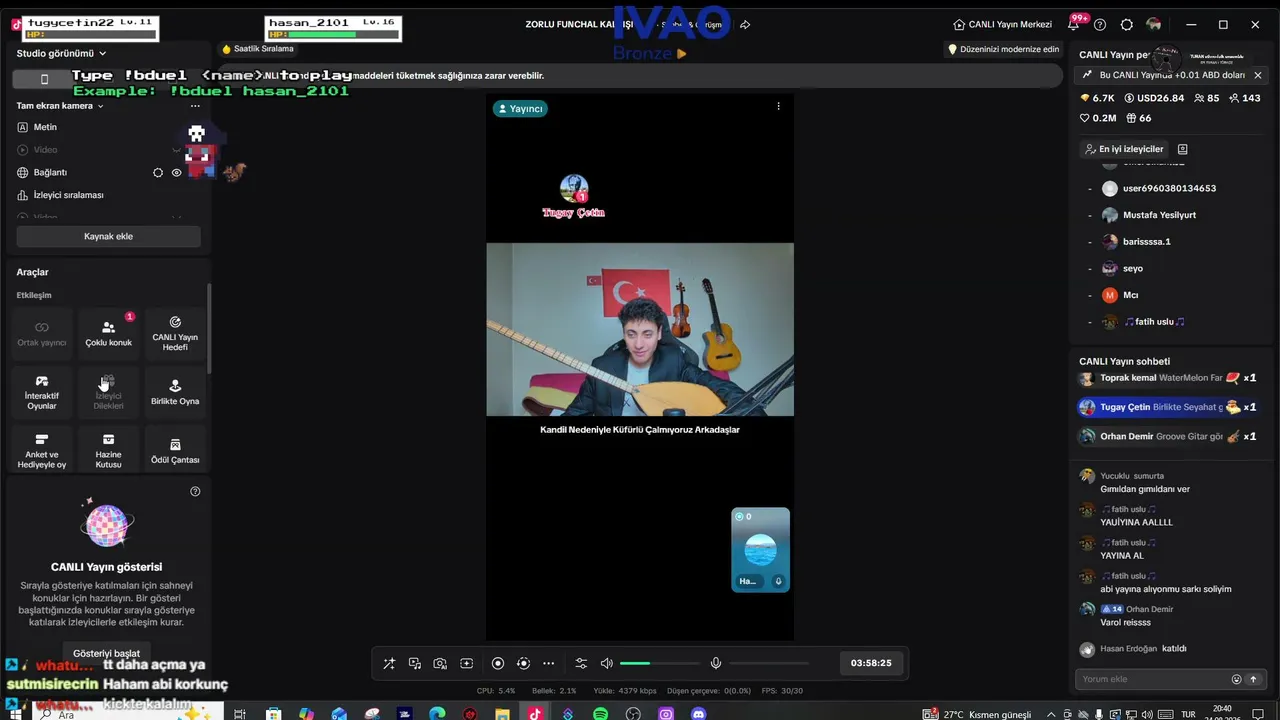Image resolution: width=1280 pixels, height=720 pixels.
Task: Open Microsoft Edge from the taskbar
Action: pos(437,714)
